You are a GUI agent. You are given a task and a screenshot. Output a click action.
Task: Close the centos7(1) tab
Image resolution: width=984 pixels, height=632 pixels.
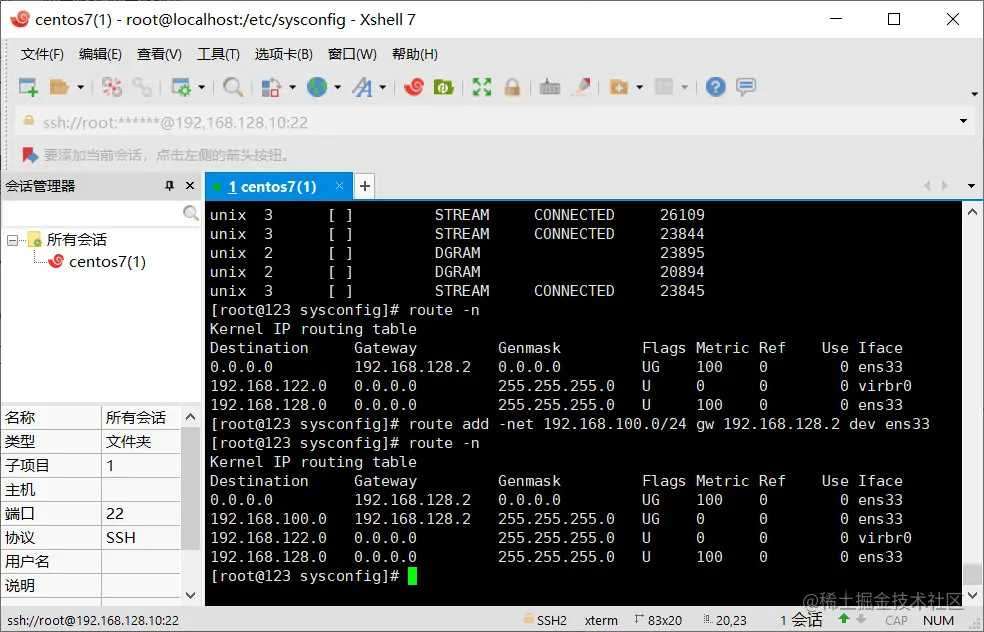click(340, 186)
